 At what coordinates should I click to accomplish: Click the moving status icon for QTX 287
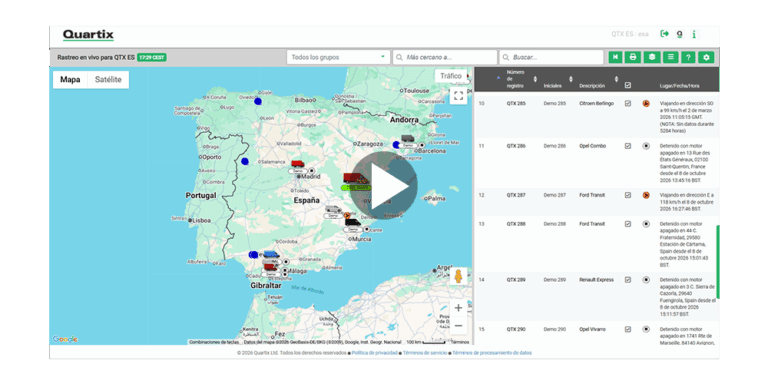point(646,195)
